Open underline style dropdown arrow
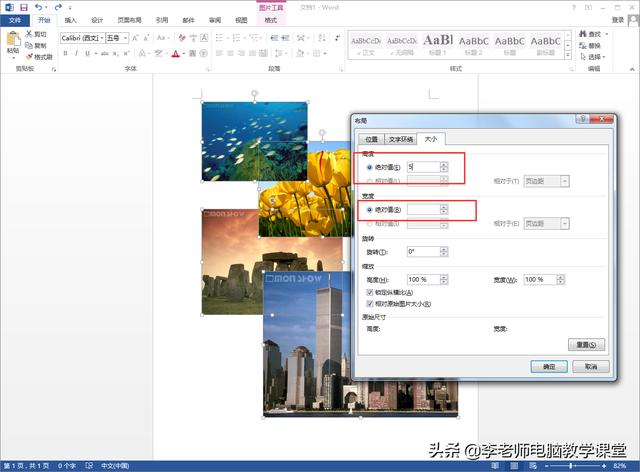640x472 pixels. point(96,53)
